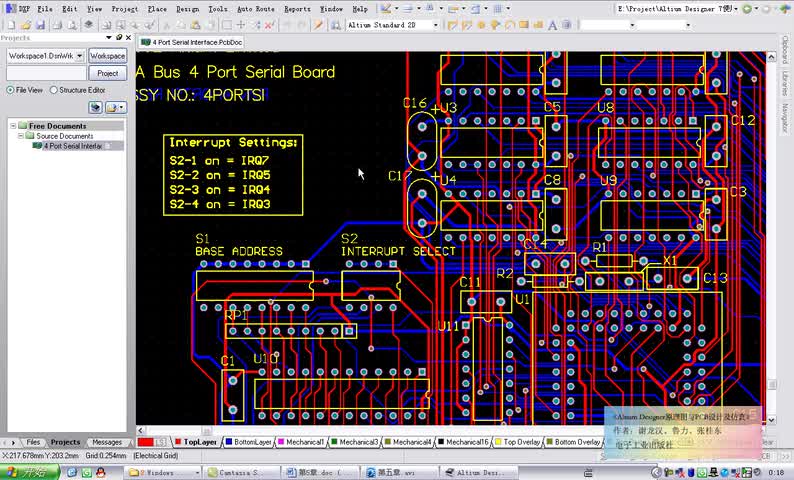Click the Workspace button
This screenshot has width=794, height=480.
tap(107, 56)
